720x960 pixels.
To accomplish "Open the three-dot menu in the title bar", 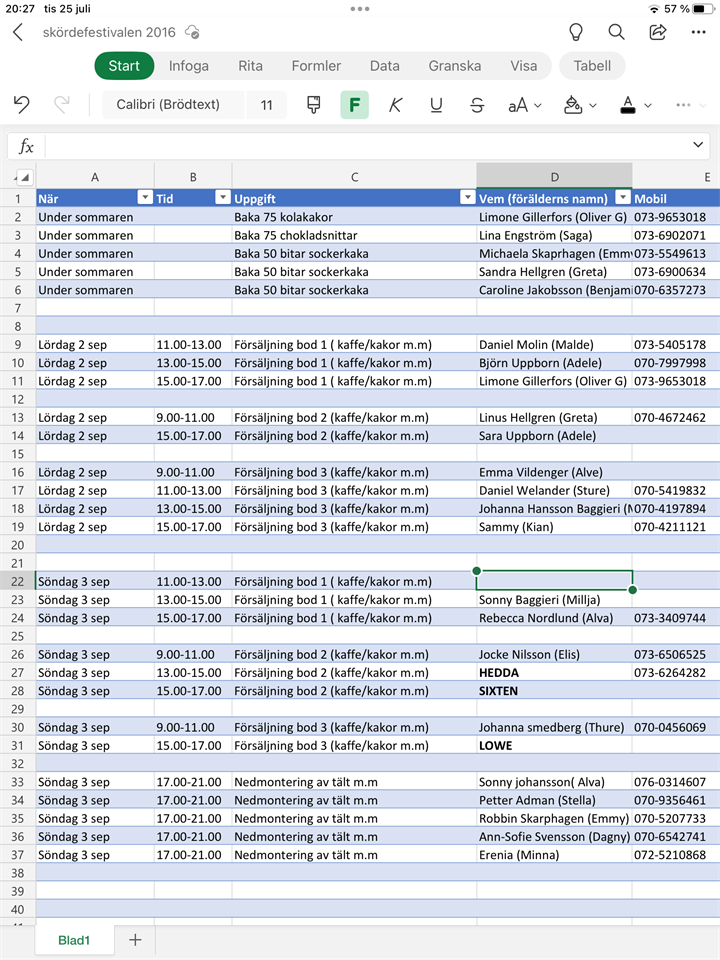I will (x=699, y=32).
